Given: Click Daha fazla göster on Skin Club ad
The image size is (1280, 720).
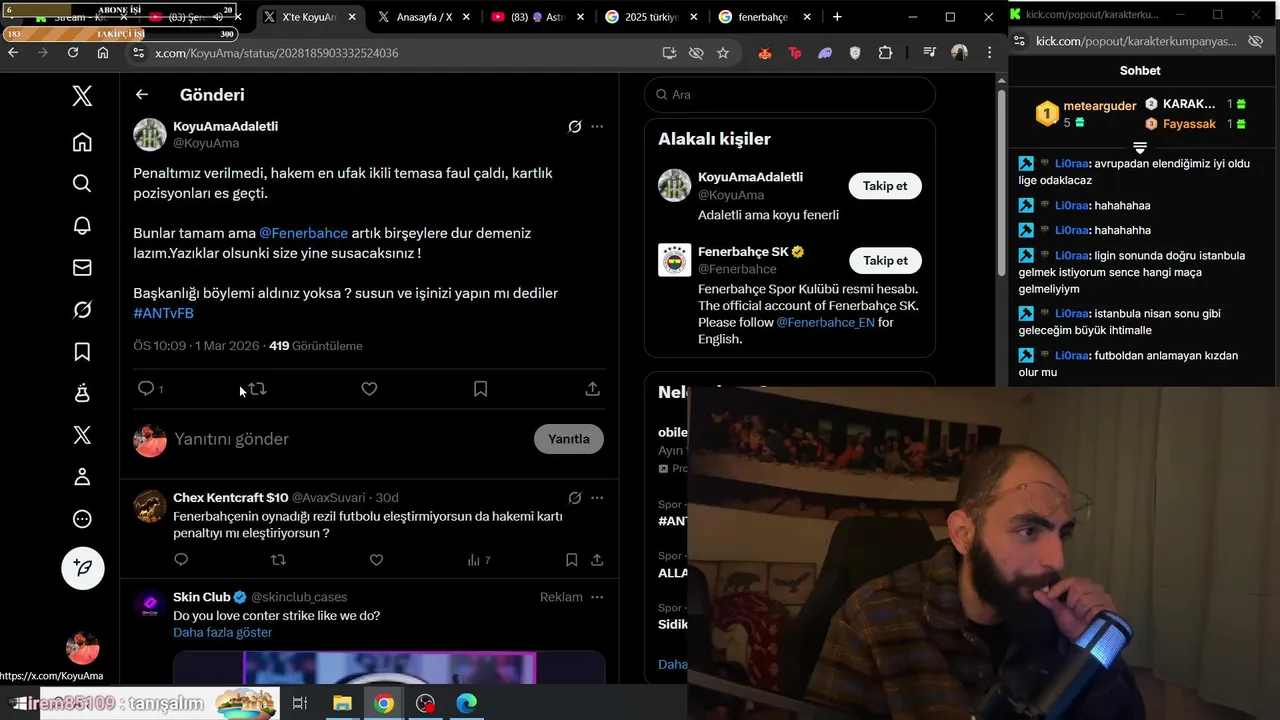Looking at the screenshot, I should click(x=222, y=633).
